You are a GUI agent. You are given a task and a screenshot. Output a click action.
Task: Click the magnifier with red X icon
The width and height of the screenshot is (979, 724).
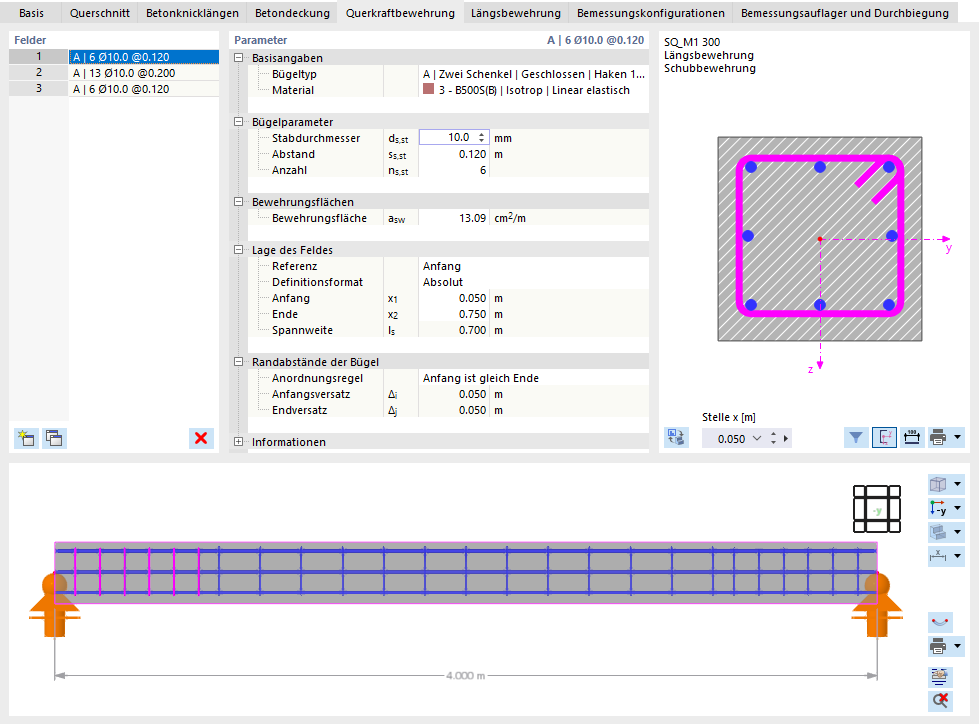(x=940, y=700)
